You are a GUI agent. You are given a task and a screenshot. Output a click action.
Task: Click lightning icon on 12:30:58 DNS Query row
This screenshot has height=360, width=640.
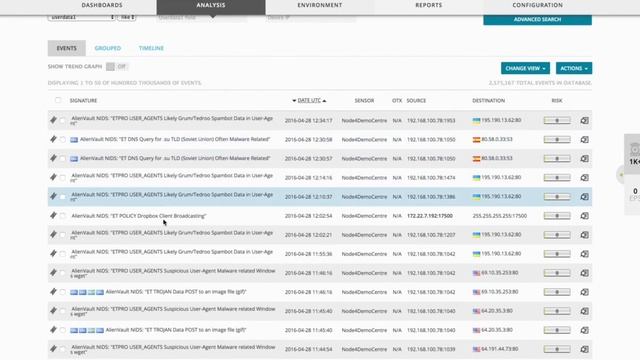pyautogui.click(x=53, y=139)
